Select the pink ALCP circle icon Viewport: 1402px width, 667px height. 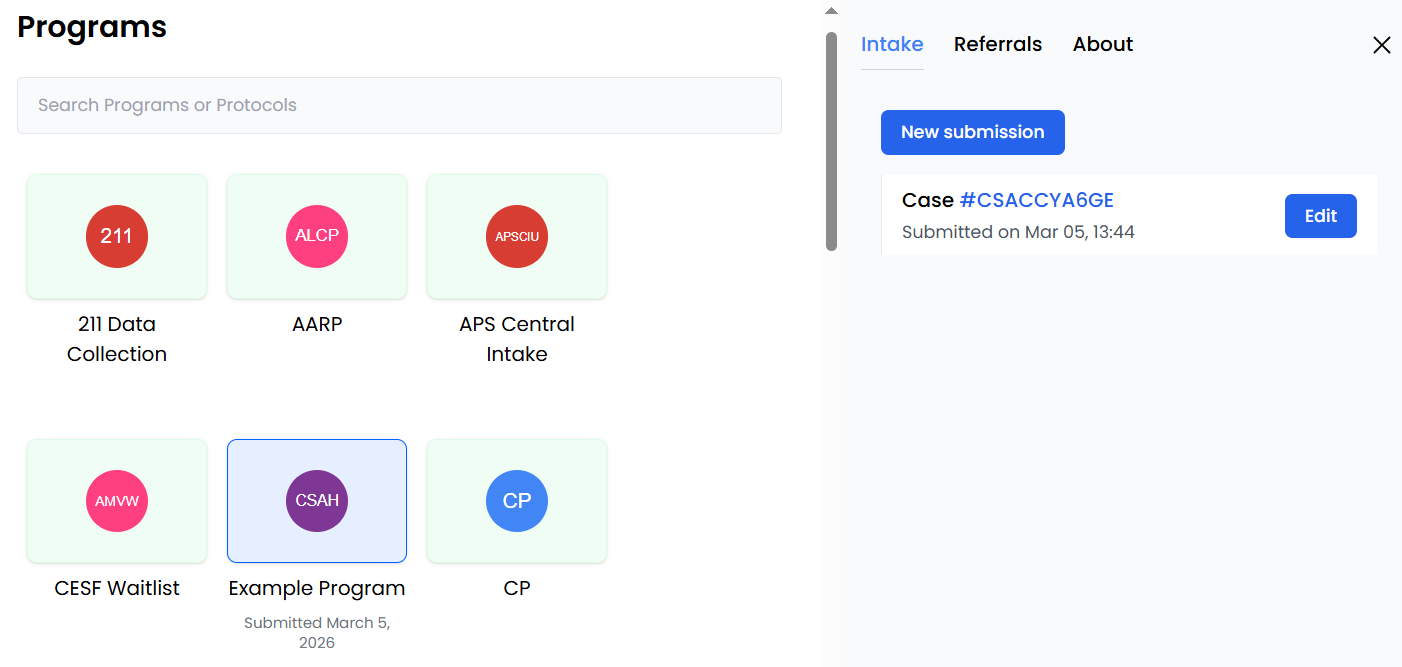point(317,236)
